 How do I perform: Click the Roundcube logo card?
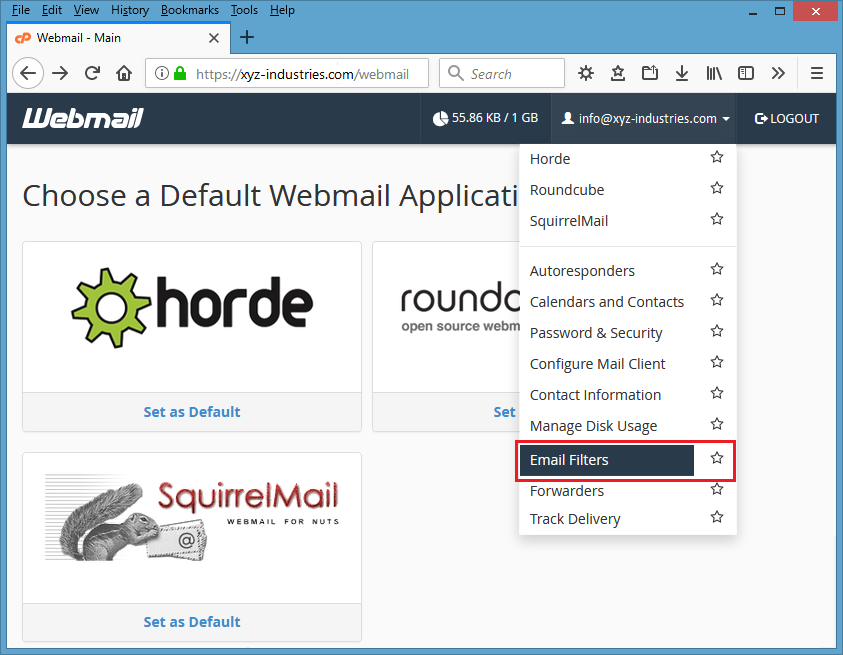(x=446, y=317)
